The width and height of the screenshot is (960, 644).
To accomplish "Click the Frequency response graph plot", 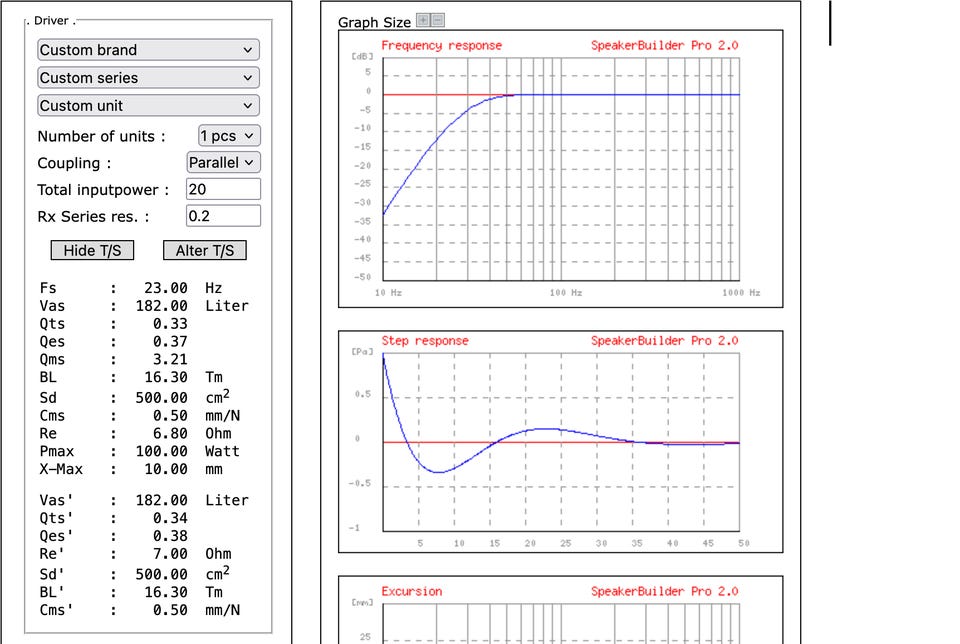I will click(x=561, y=170).
